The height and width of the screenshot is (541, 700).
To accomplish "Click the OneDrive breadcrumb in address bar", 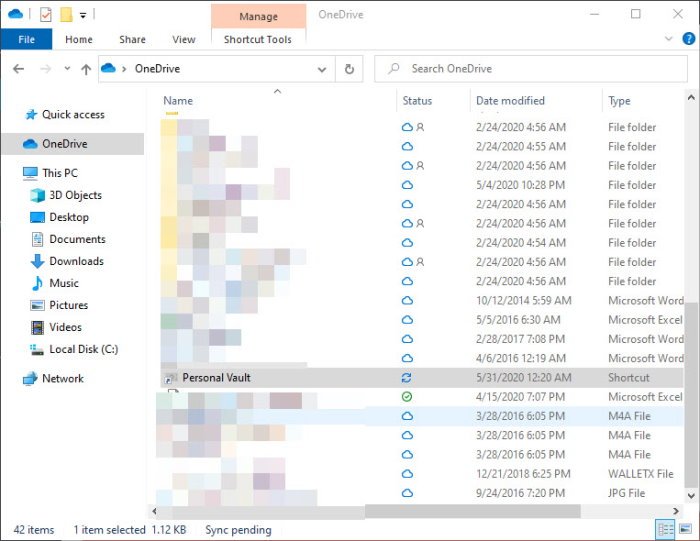I will tap(157, 68).
